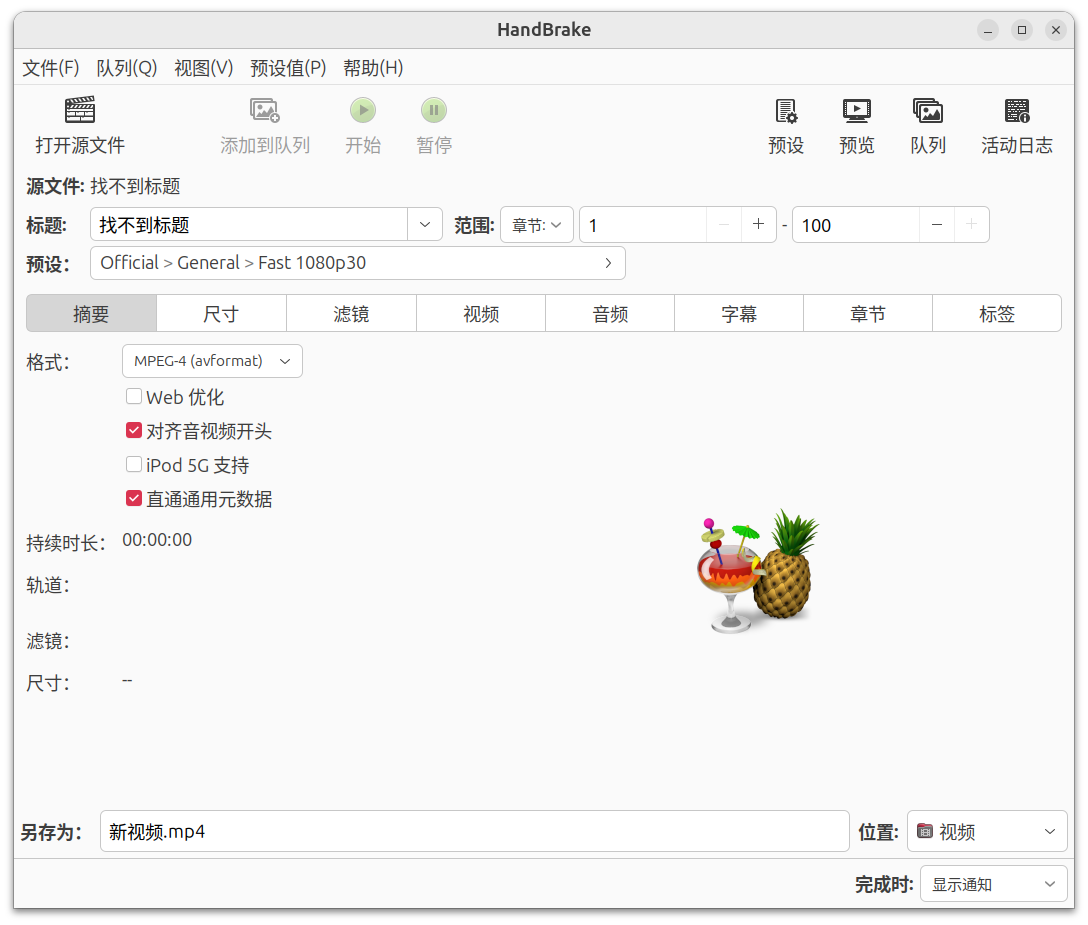Open the 预设值(P) menu
Screen dimensions: 1088x925
pos(288,68)
